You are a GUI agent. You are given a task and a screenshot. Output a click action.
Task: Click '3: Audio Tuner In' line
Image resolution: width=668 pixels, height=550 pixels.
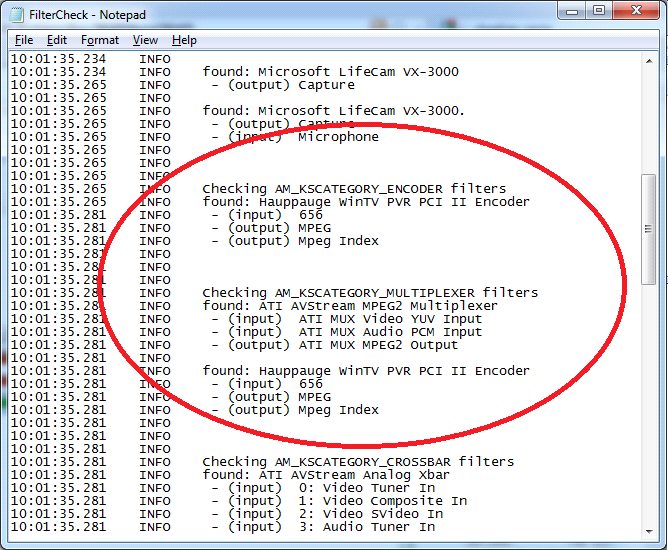323,527
